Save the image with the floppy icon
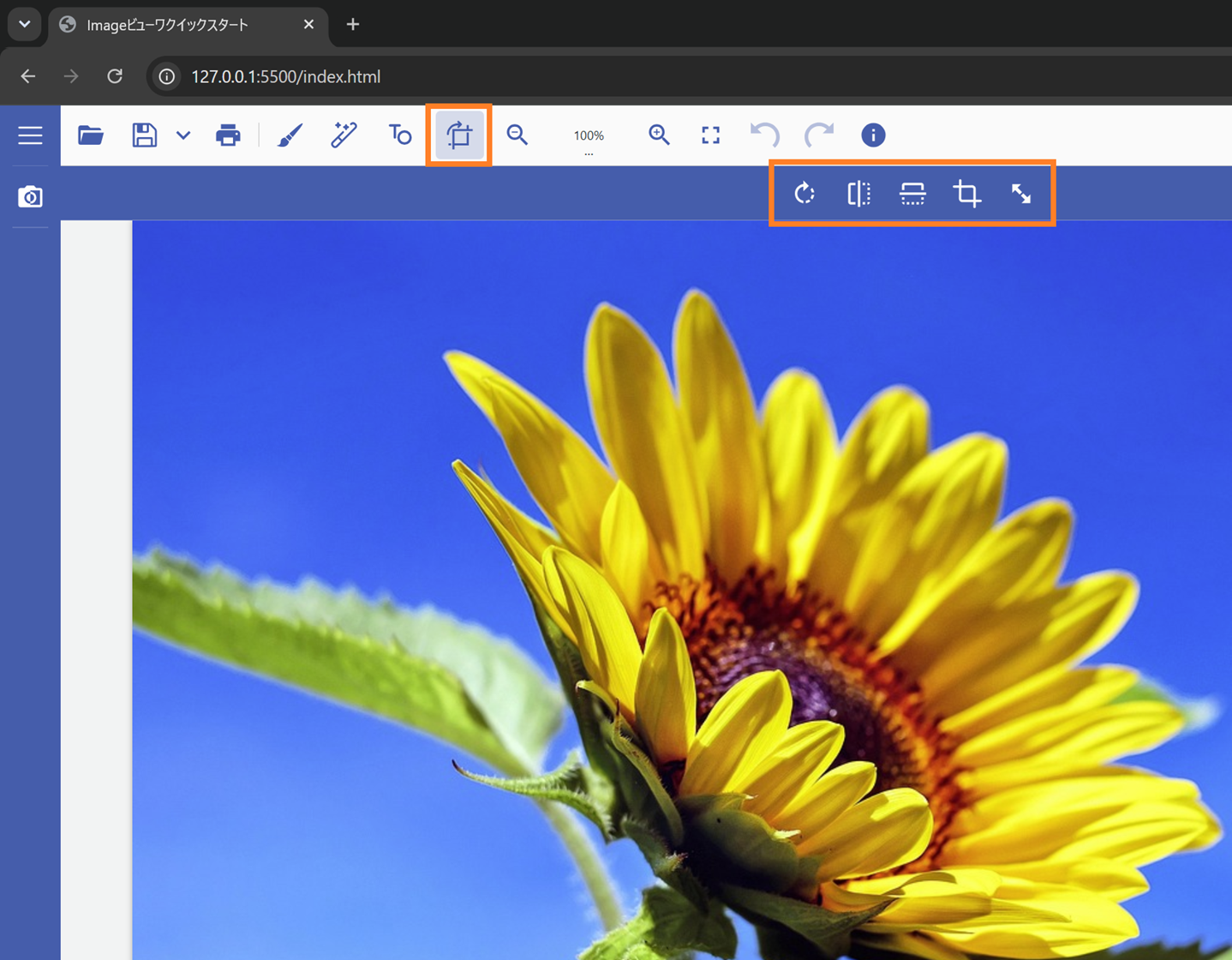Viewport: 1232px width, 960px height. [x=144, y=135]
